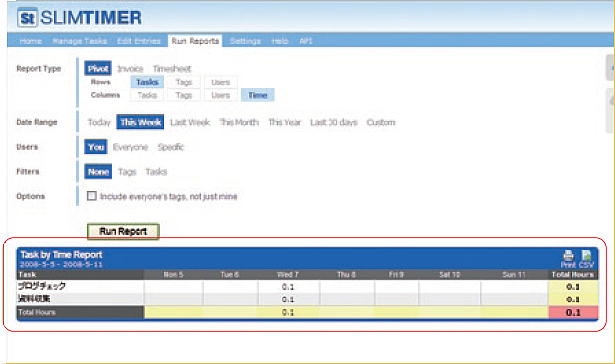The width and height of the screenshot is (615, 364).
Task: Select Pivot report type
Action: click(x=98, y=69)
